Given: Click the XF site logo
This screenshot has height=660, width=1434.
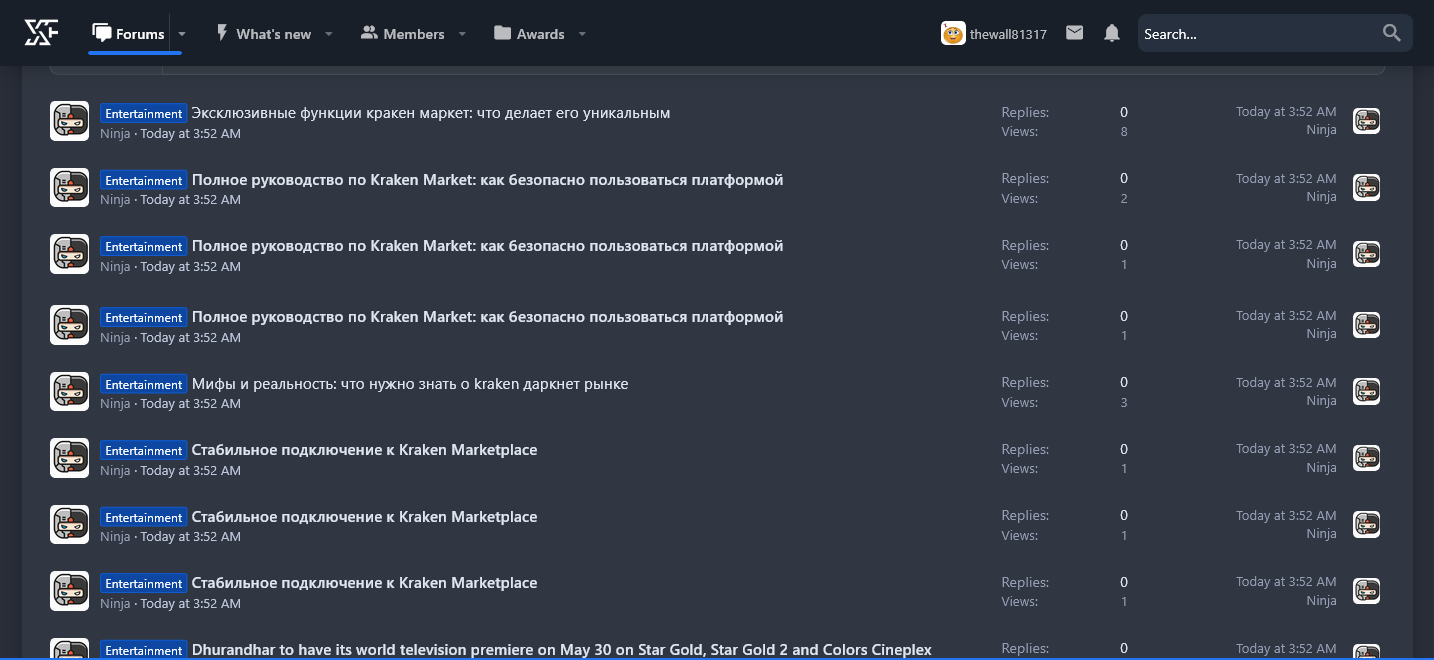Looking at the screenshot, I should click(x=42, y=33).
